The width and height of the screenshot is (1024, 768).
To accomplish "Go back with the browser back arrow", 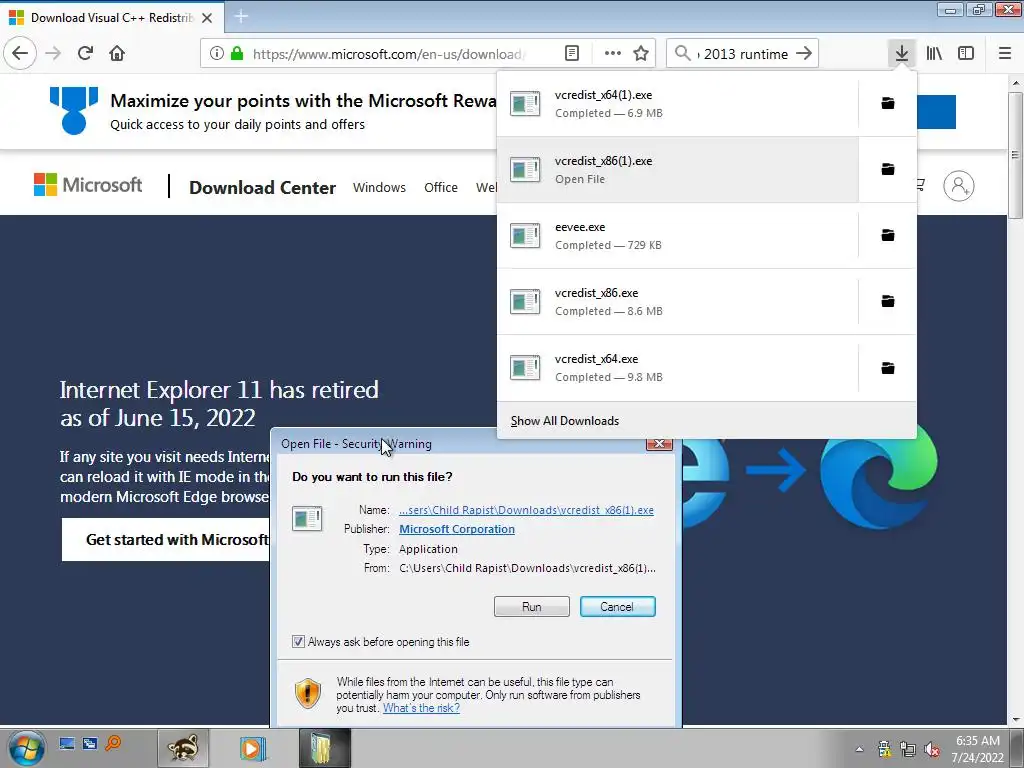I will pos(20,53).
